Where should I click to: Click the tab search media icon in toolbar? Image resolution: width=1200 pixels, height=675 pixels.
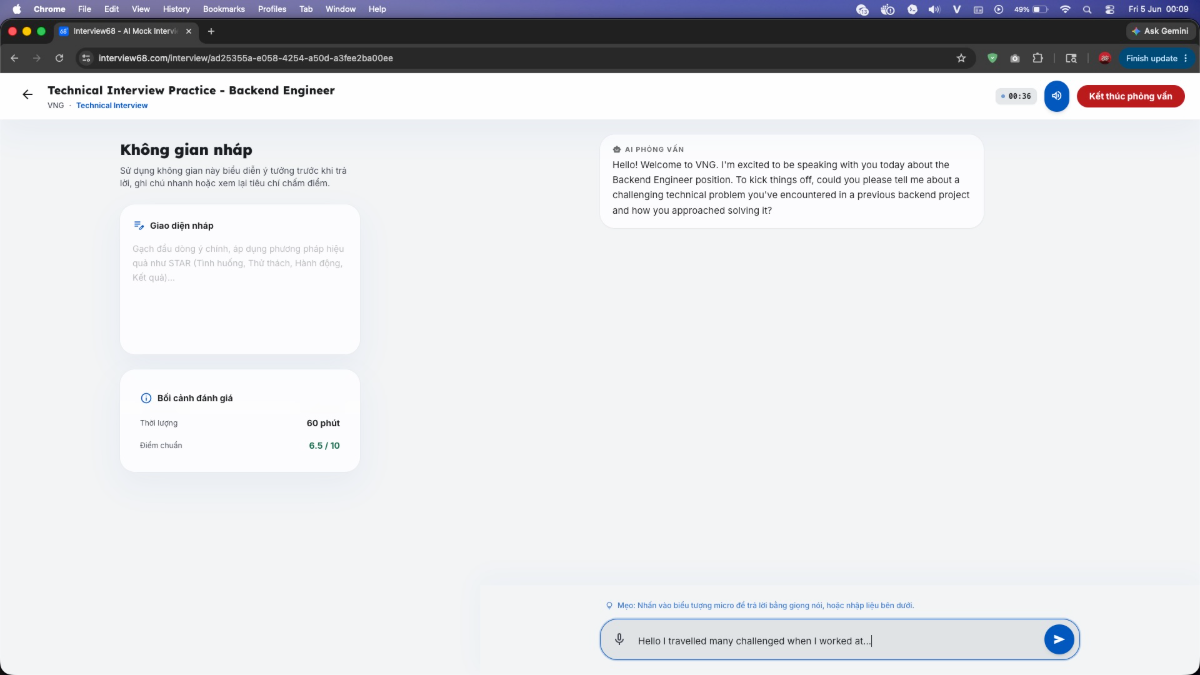click(1071, 58)
